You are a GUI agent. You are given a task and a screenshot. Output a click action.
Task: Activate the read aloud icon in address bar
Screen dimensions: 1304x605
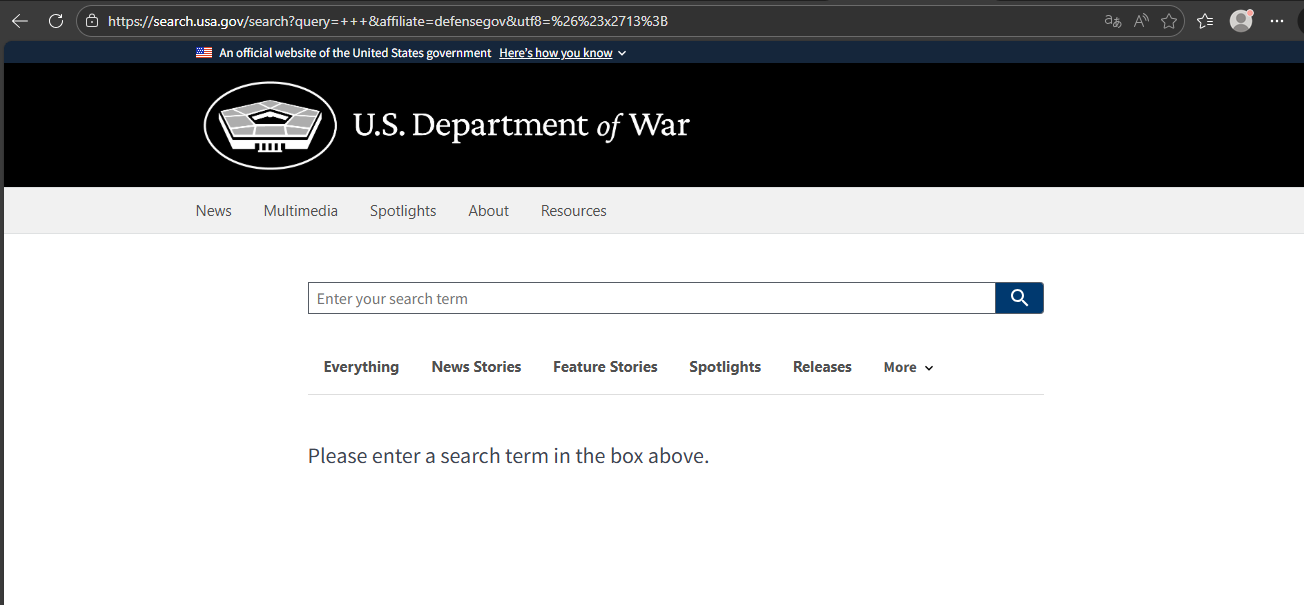click(x=1141, y=21)
